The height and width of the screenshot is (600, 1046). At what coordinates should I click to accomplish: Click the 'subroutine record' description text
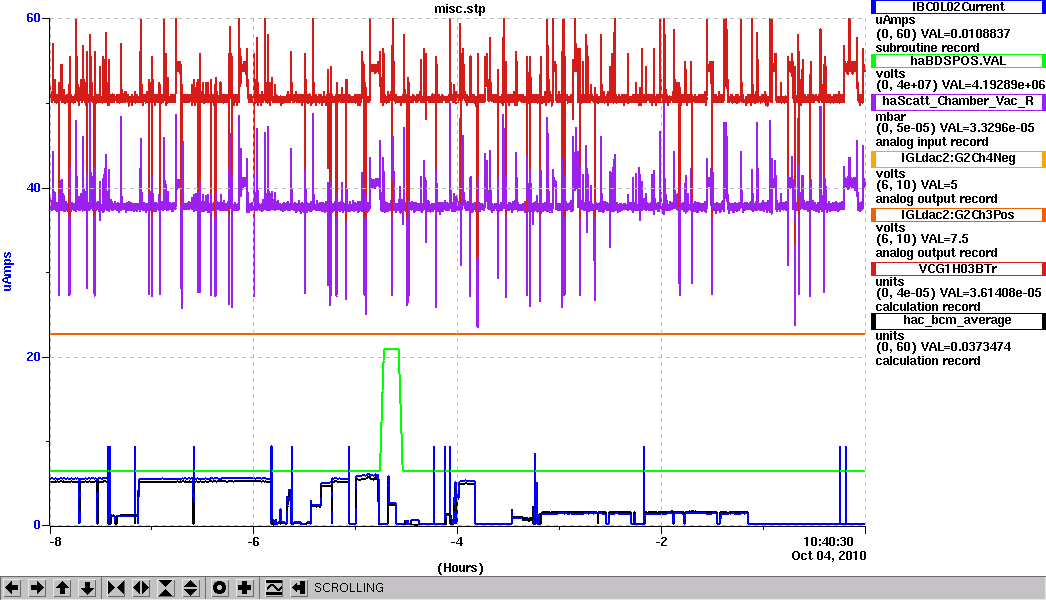[927, 47]
